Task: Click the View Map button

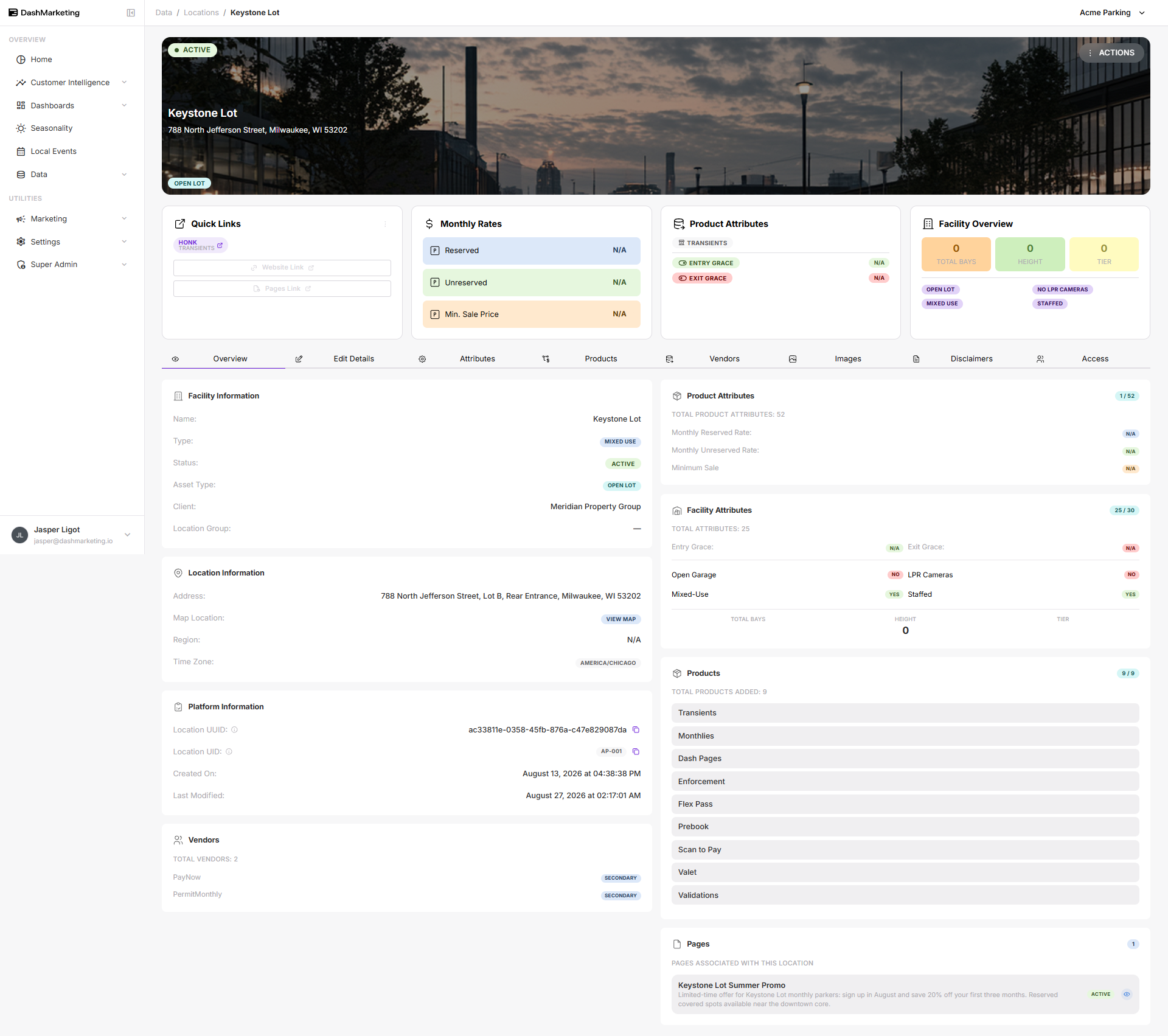Action: (620, 619)
